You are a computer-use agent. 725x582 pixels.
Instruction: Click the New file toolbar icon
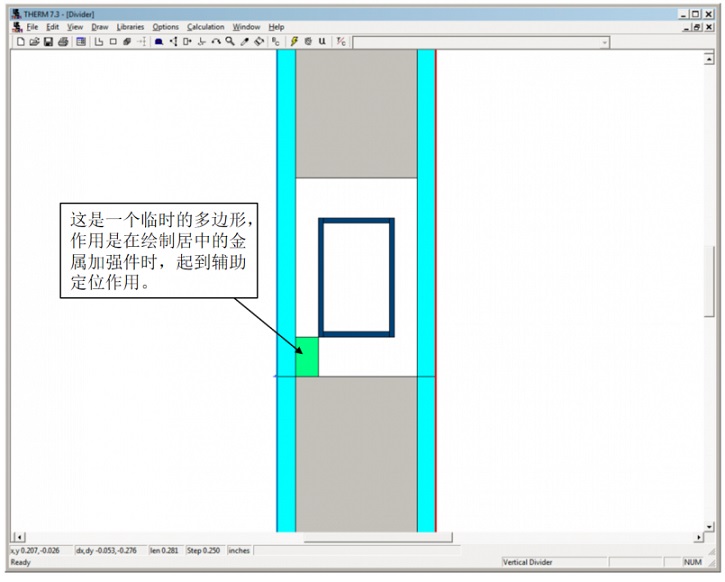click(x=21, y=42)
